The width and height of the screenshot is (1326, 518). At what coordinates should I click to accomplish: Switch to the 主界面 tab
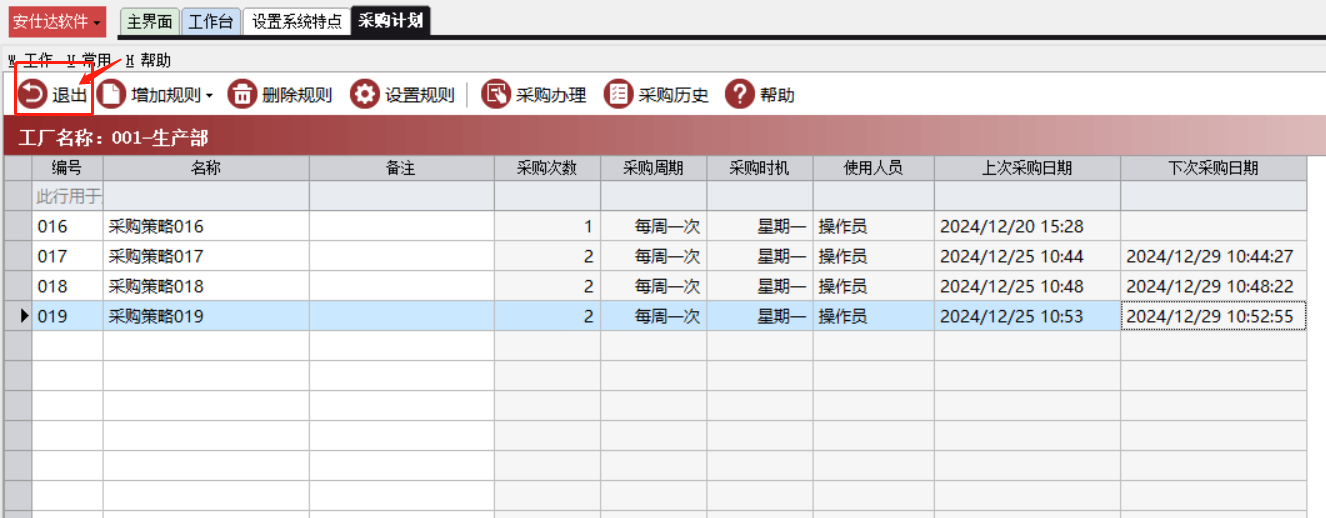pyautogui.click(x=150, y=21)
